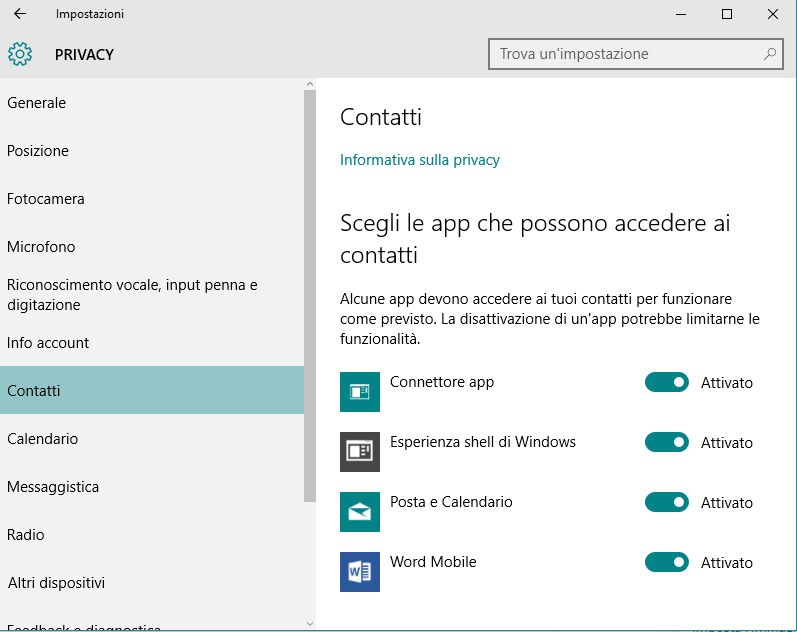The height and width of the screenshot is (632, 797).
Task: Click the Esperienza shell di Windows icon
Action: [x=360, y=452]
